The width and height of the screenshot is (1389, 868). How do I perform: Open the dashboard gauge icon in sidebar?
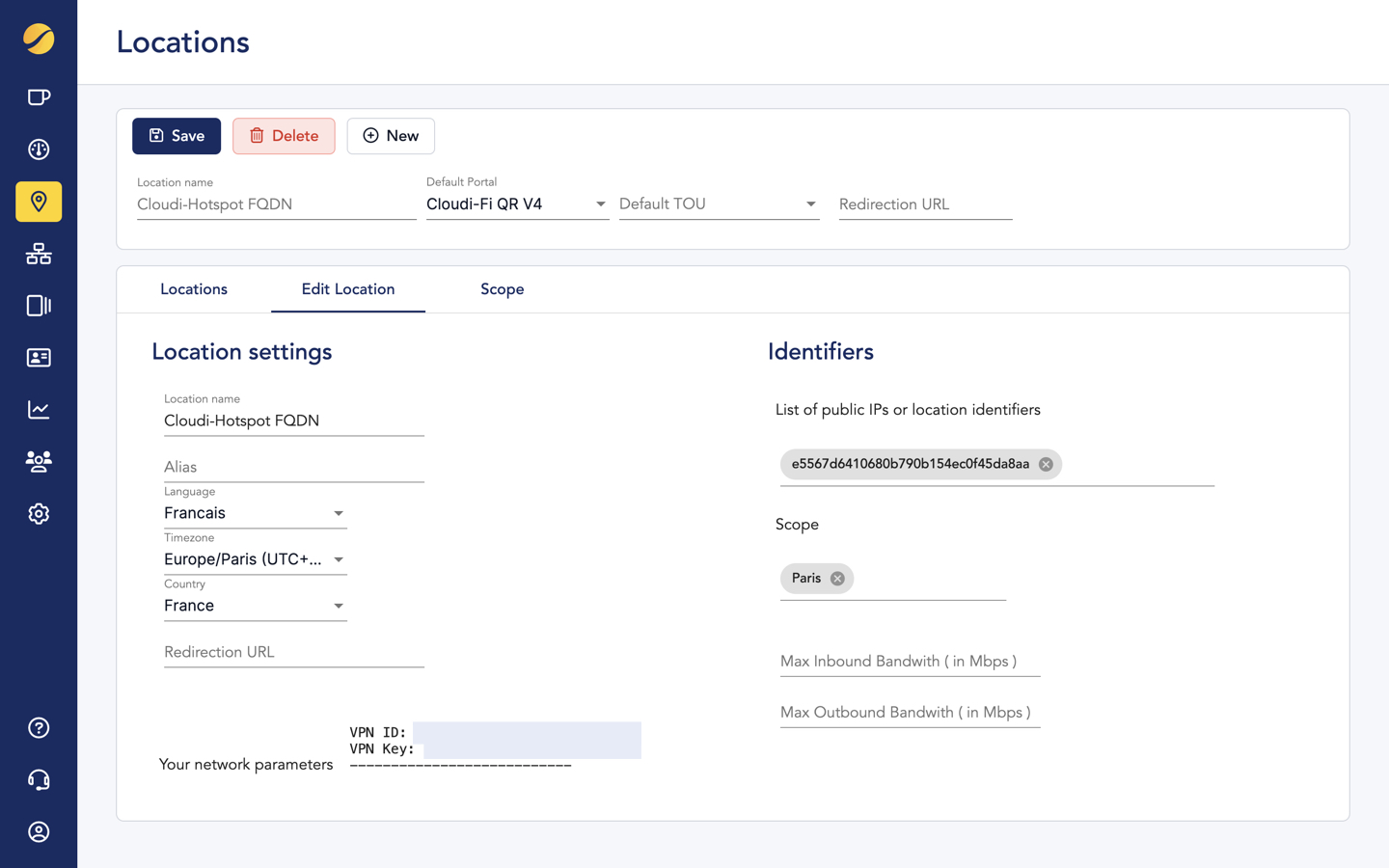point(39,149)
